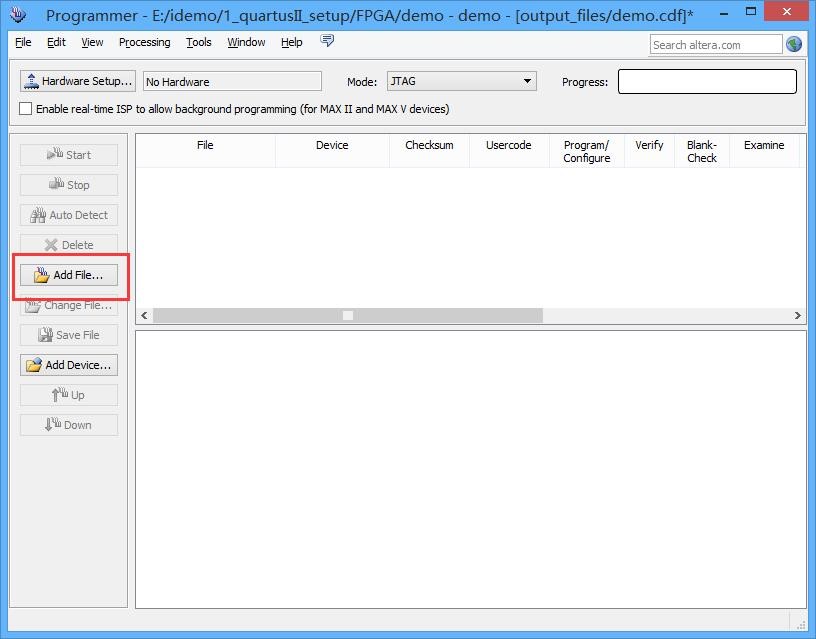Click the Save File button

pos(69,335)
